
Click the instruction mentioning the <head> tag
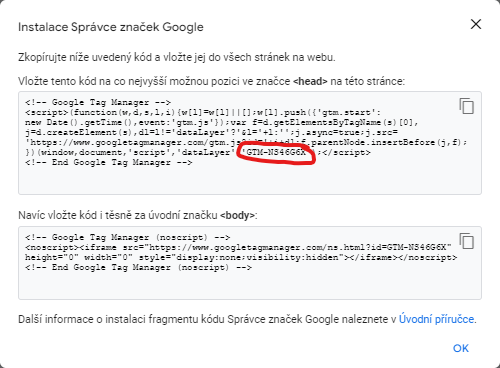coord(211,81)
